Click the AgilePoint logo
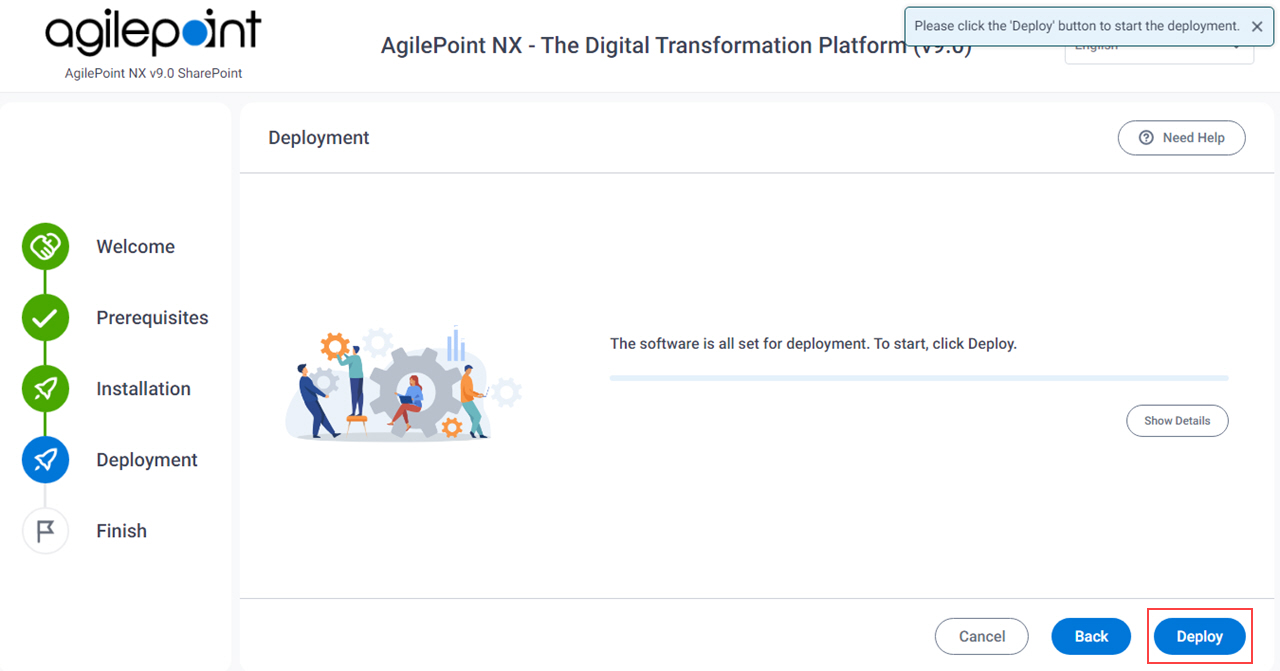 pyautogui.click(x=153, y=32)
